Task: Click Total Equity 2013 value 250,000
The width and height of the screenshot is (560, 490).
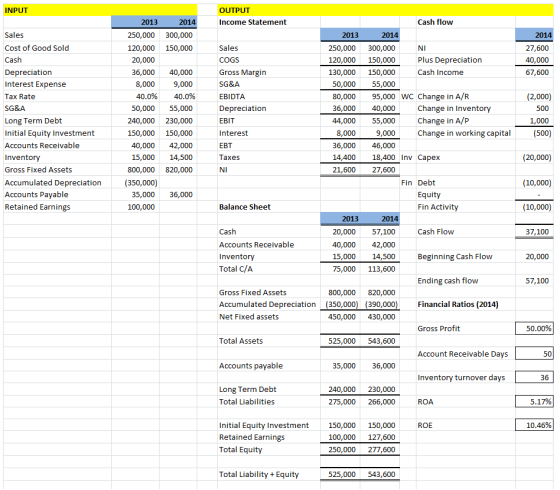Action: pos(342,450)
